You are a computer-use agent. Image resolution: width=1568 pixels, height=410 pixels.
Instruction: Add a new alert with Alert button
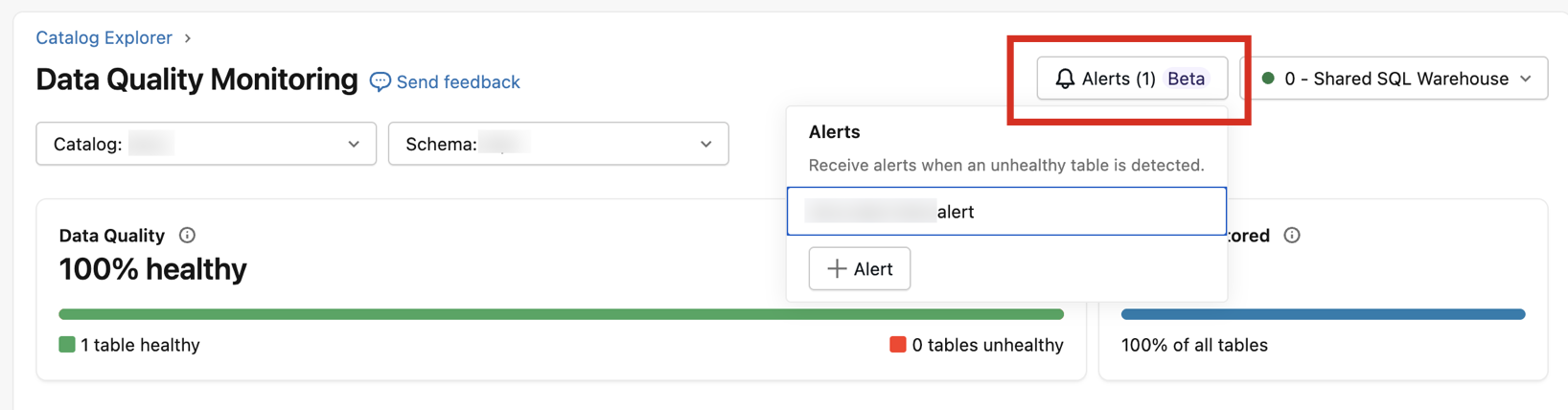click(860, 269)
